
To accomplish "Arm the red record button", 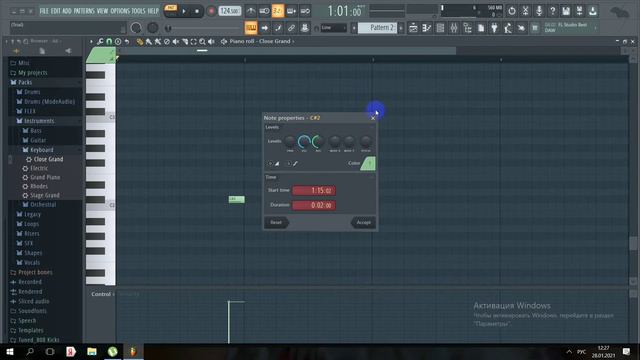I will [211, 11].
